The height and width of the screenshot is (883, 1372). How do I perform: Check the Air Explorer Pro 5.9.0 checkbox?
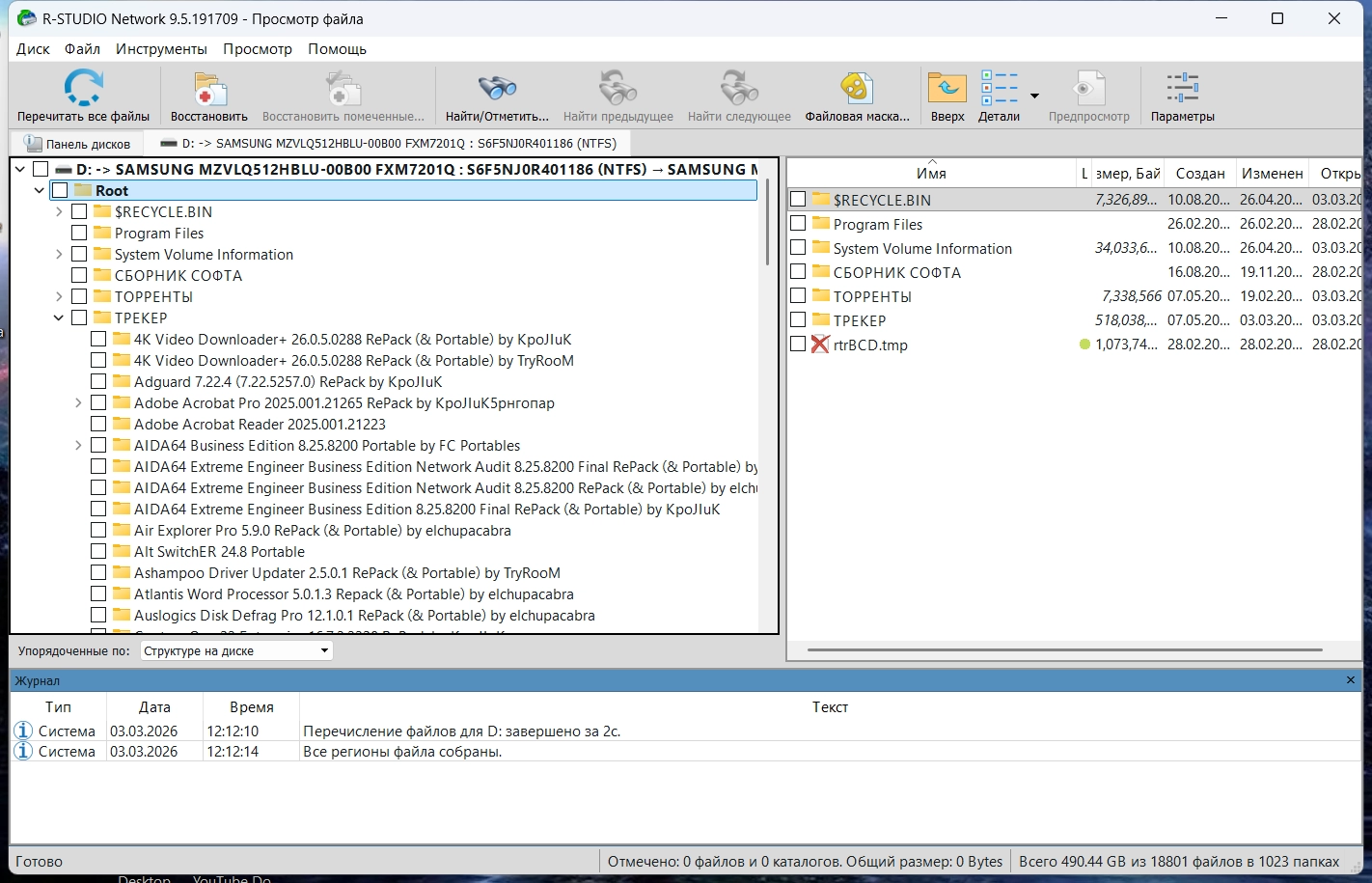98,530
